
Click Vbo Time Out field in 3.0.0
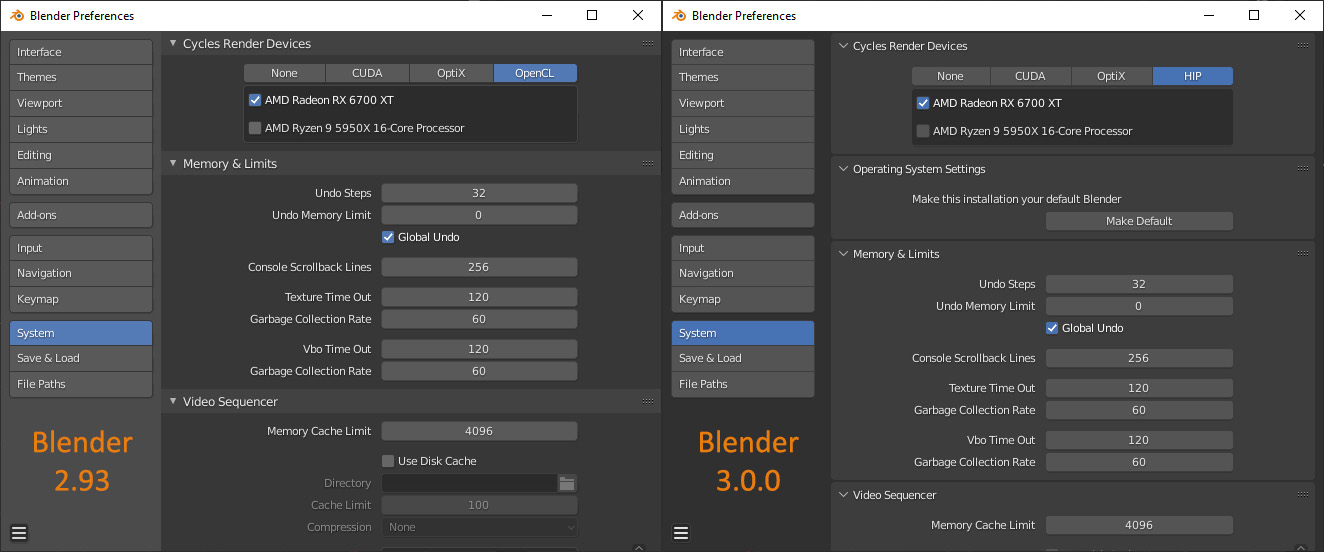pos(1139,440)
